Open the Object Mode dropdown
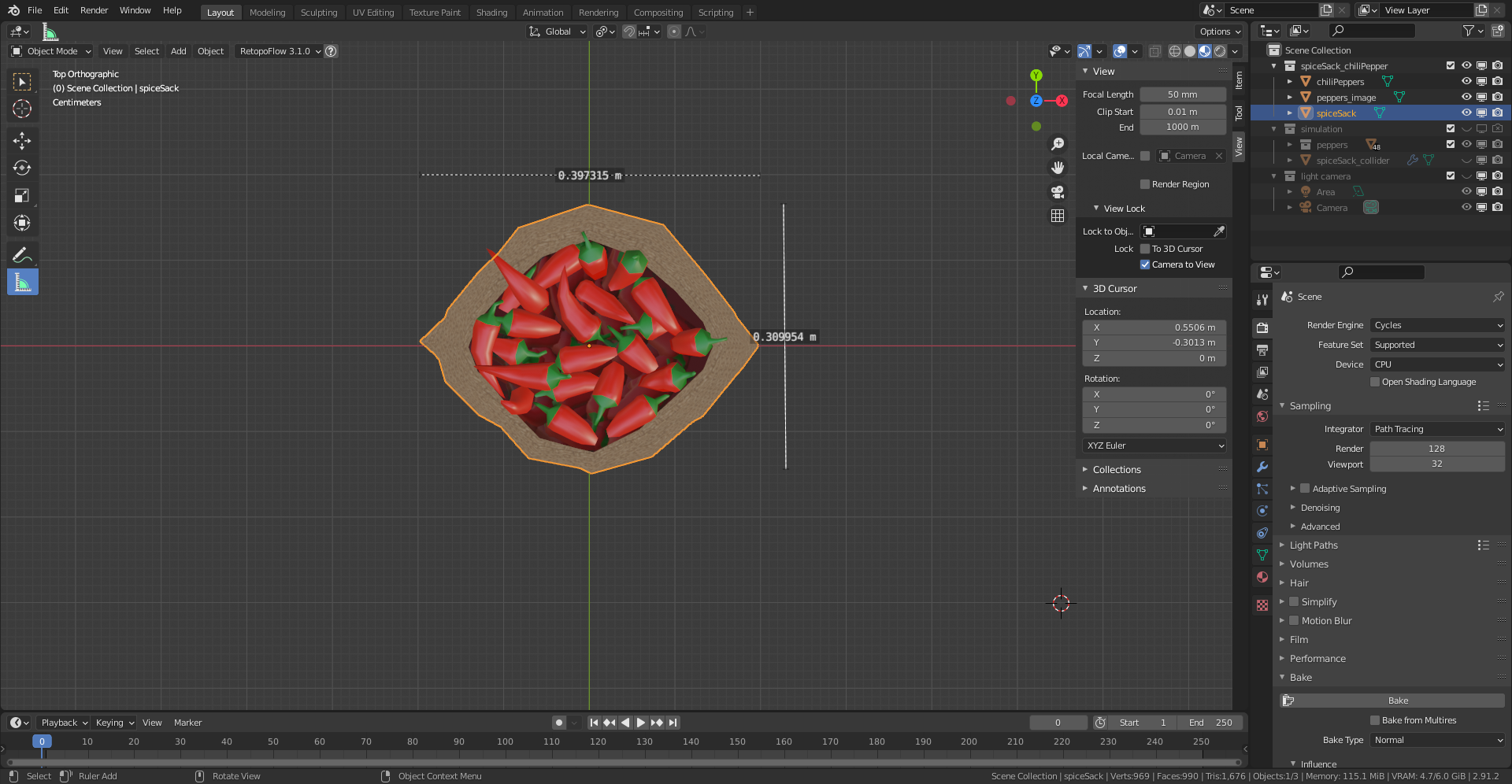The height and width of the screenshot is (784, 1512). click(52, 51)
